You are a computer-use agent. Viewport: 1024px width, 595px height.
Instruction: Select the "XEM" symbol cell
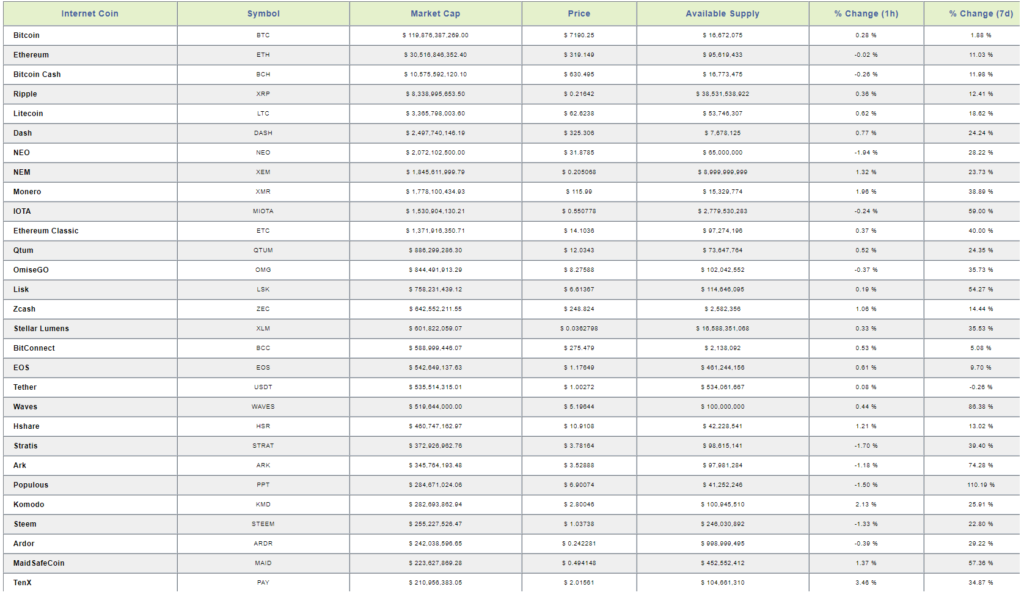tap(263, 172)
